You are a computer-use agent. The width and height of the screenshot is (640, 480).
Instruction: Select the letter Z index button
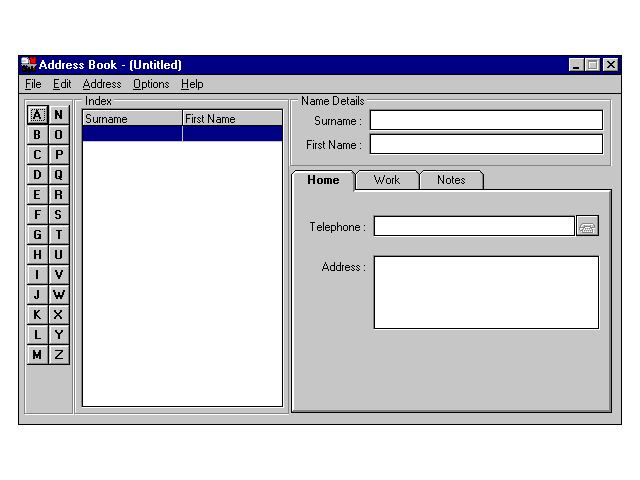59,355
